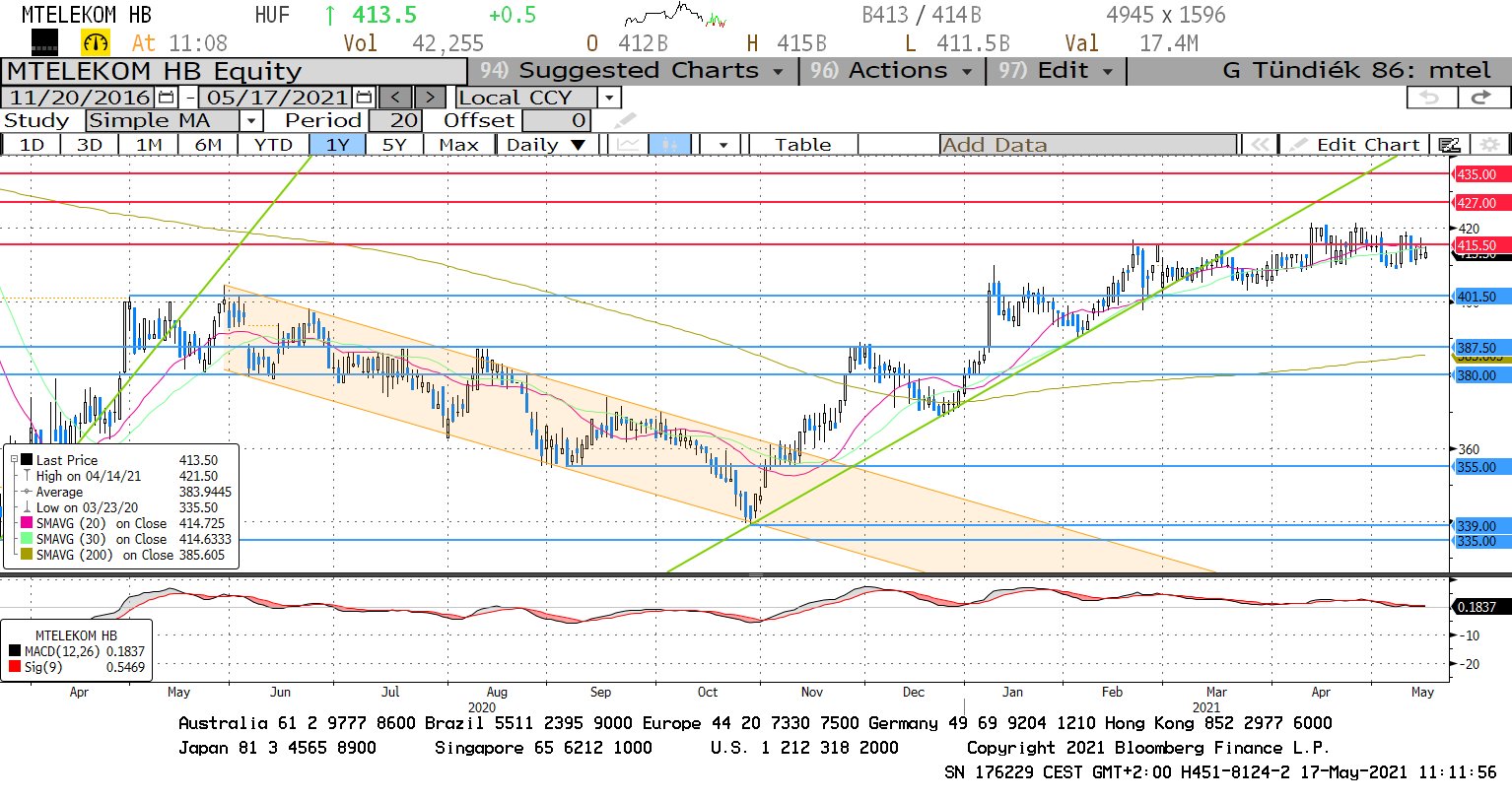Image resolution: width=1512 pixels, height=801 pixels.
Task: Click the Add Data input field
Action: 1087,145
